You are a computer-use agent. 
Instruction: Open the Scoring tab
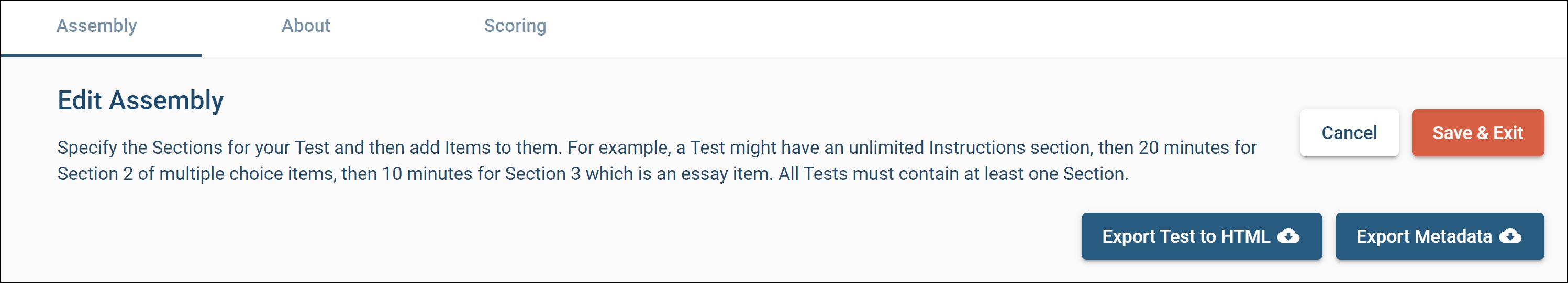[x=515, y=26]
